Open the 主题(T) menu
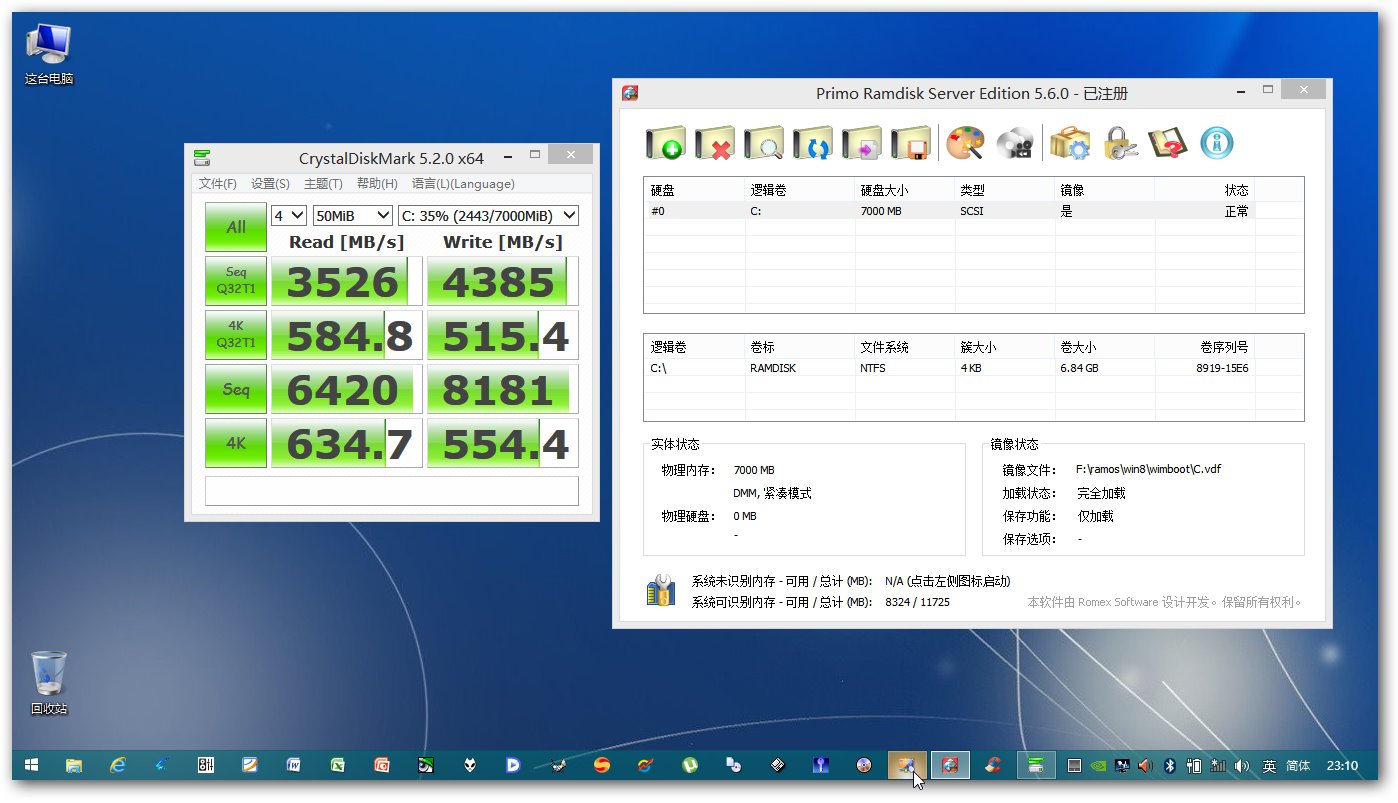 point(323,184)
